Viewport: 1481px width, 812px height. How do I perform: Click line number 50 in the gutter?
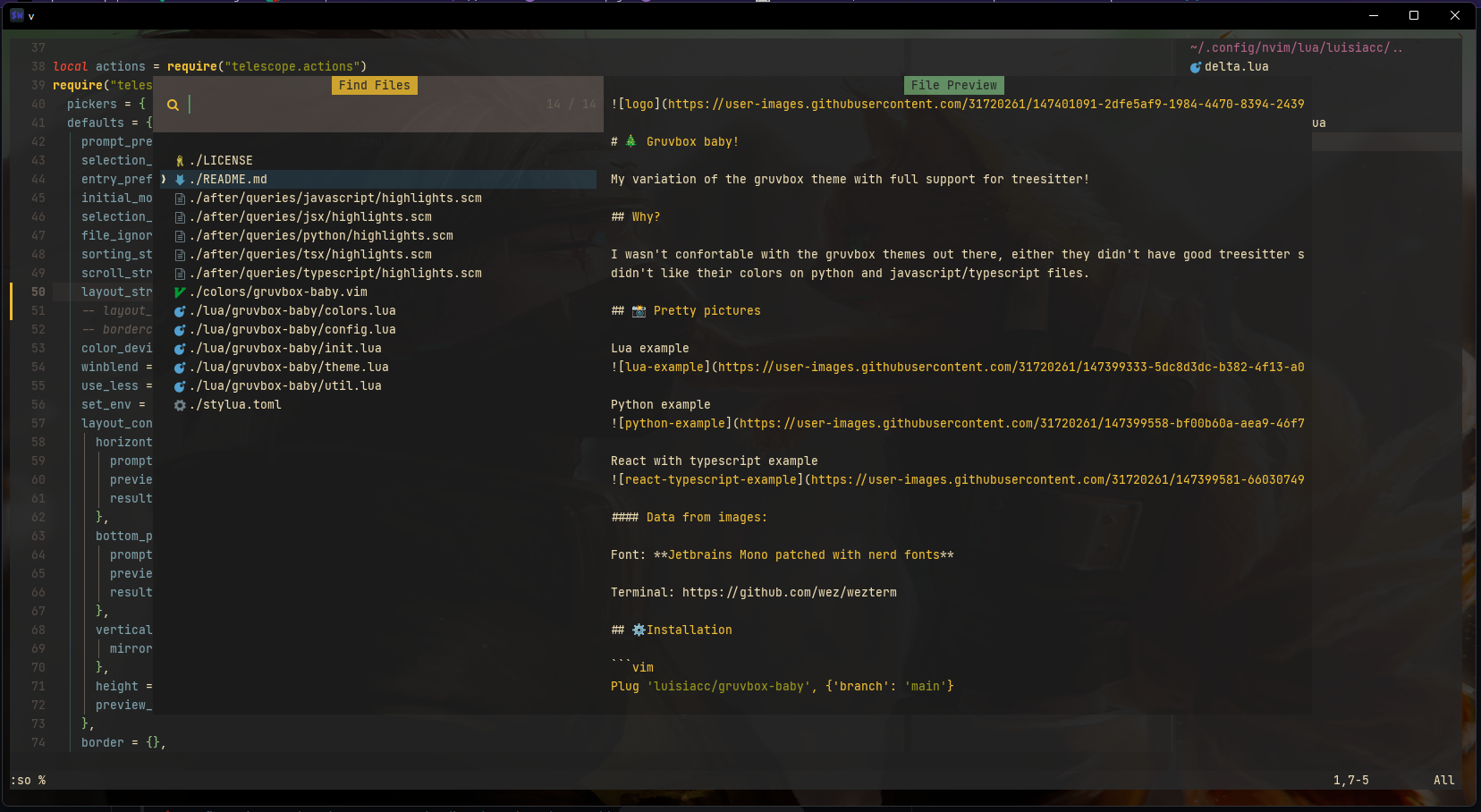(x=38, y=292)
